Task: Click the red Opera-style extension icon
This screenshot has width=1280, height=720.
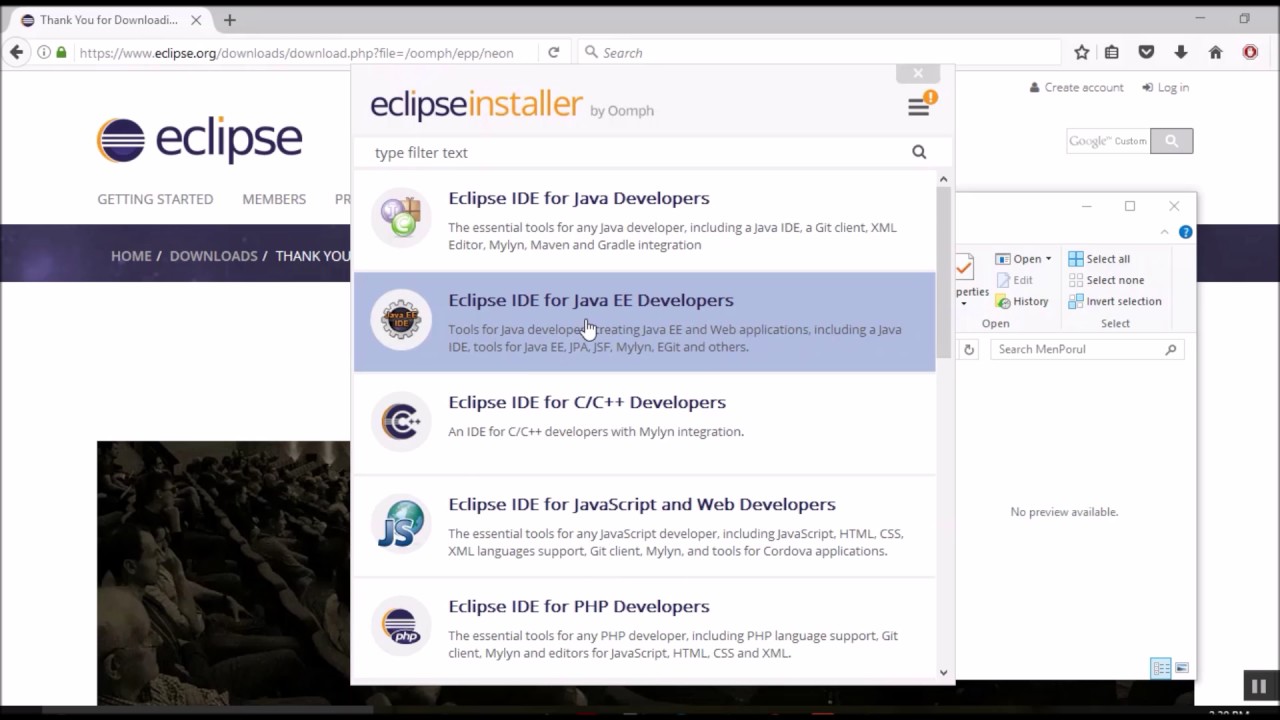Action: point(1250,52)
